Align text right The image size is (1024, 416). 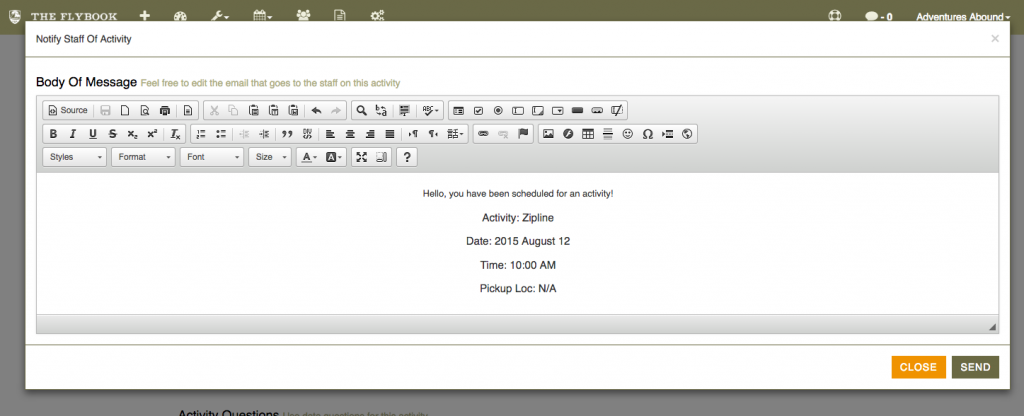[x=370, y=134]
